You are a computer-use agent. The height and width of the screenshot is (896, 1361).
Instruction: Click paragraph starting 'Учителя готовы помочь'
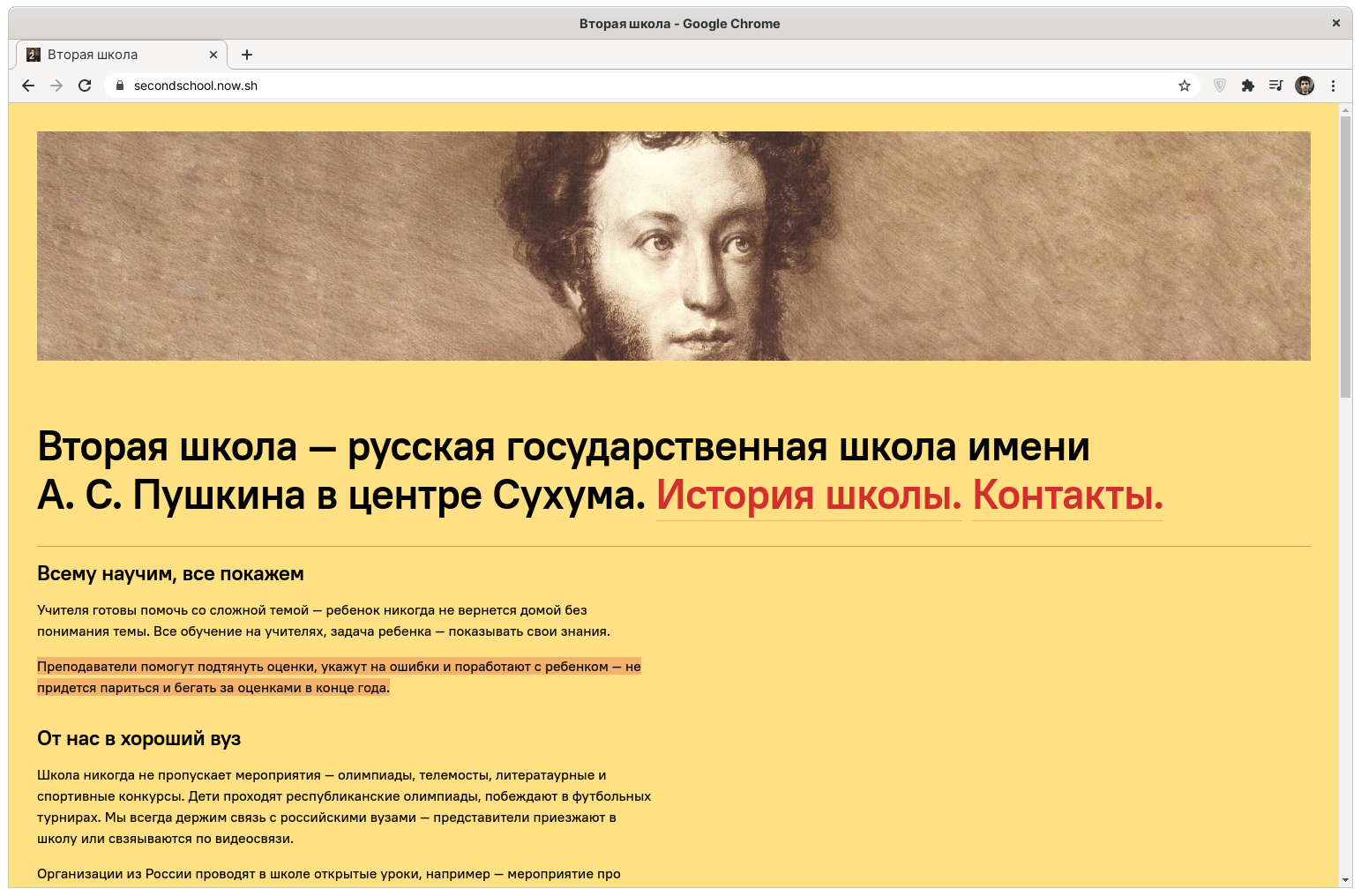(x=324, y=621)
